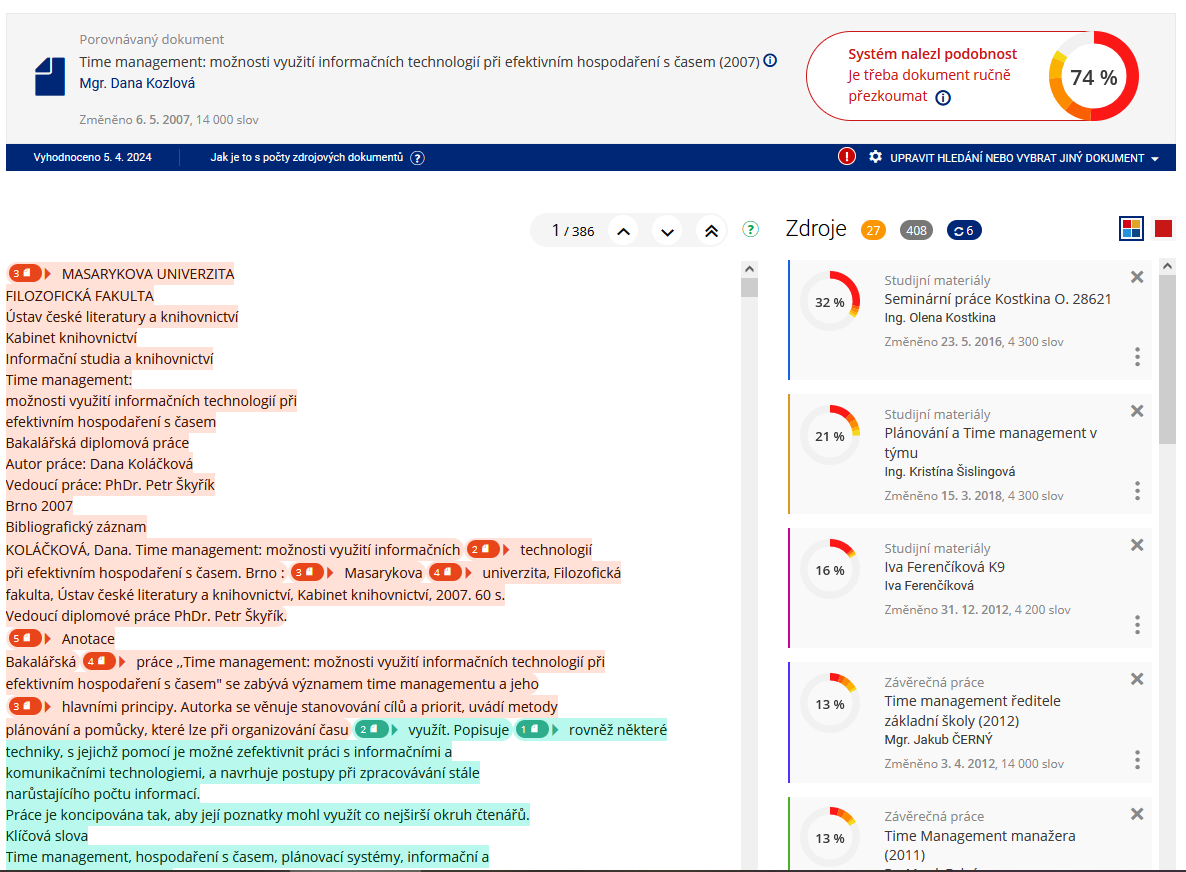The height and width of the screenshot is (872, 1186).
Task: Open info icon next to document title
Action: pos(770,61)
